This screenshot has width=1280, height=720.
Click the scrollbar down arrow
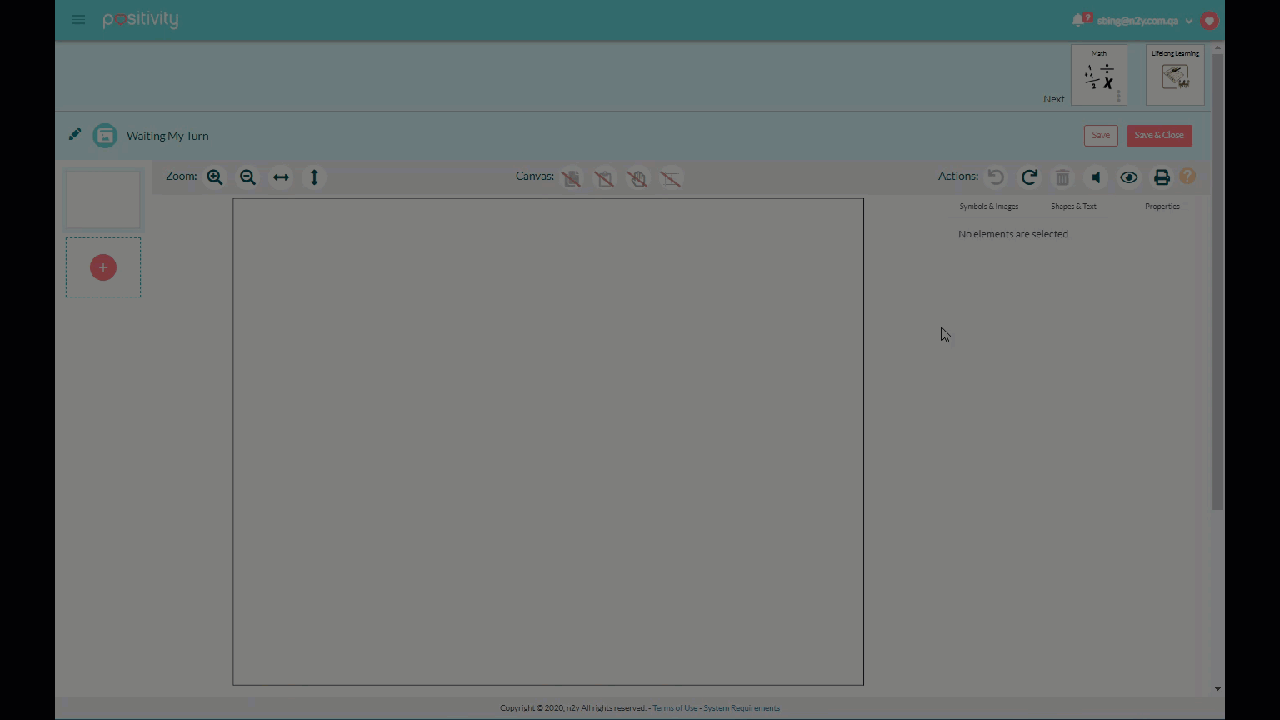click(x=1217, y=689)
